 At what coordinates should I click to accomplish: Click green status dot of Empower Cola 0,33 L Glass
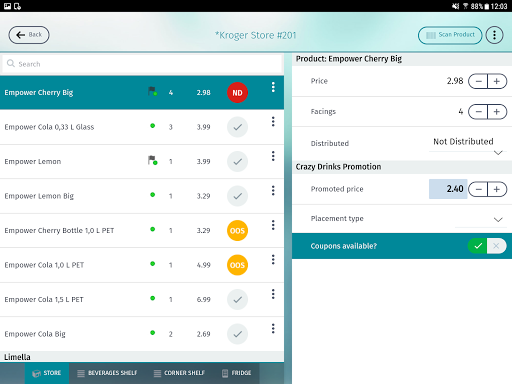pos(153,126)
